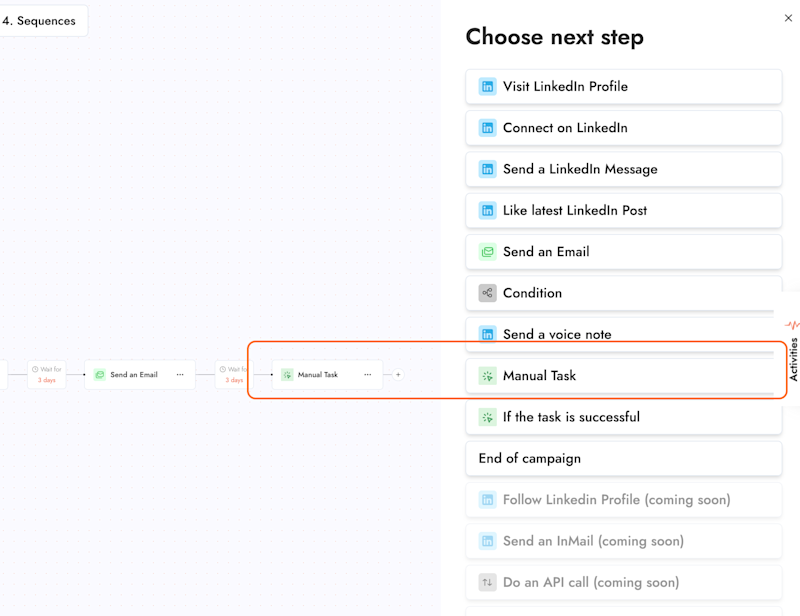Close the Choose next step panel
This screenshot has width=800, height=616.
coord(788,18)
